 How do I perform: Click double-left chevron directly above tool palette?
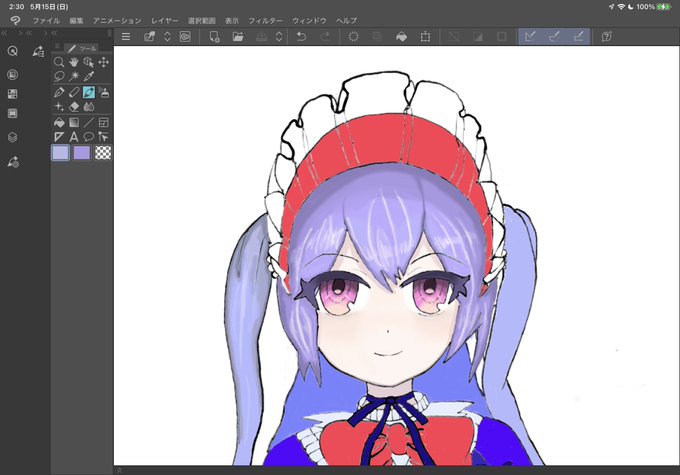click(54, 33)
